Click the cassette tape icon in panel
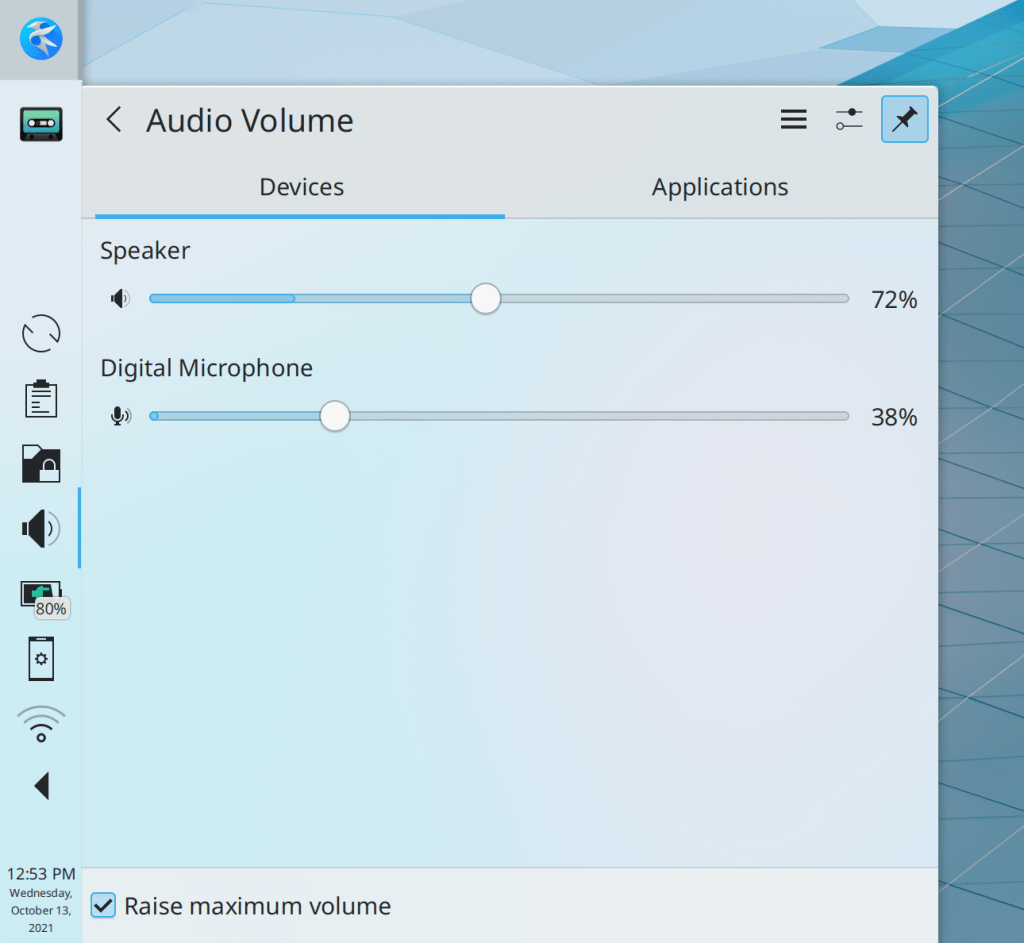 (x=41, y=124)
